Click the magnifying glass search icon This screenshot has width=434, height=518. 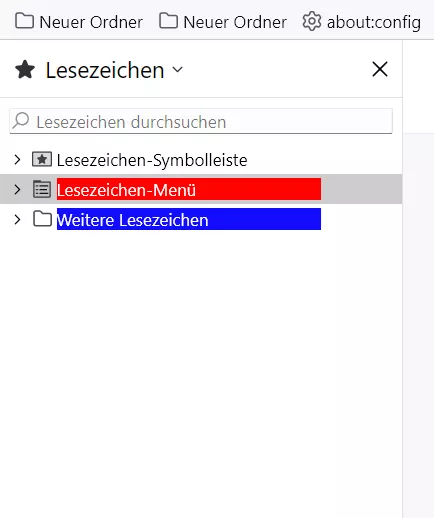21,120
